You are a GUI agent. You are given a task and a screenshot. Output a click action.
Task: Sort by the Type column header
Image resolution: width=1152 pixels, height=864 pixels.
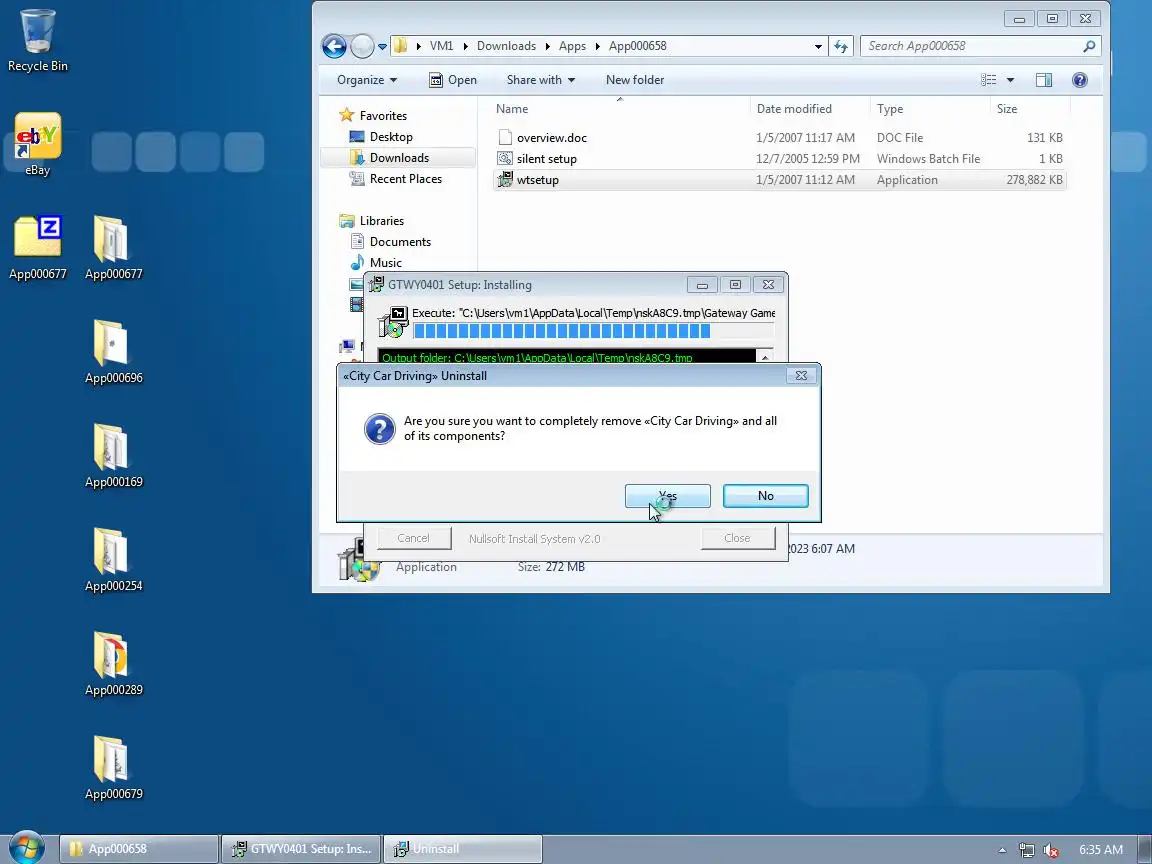click(x=930, y=109)
